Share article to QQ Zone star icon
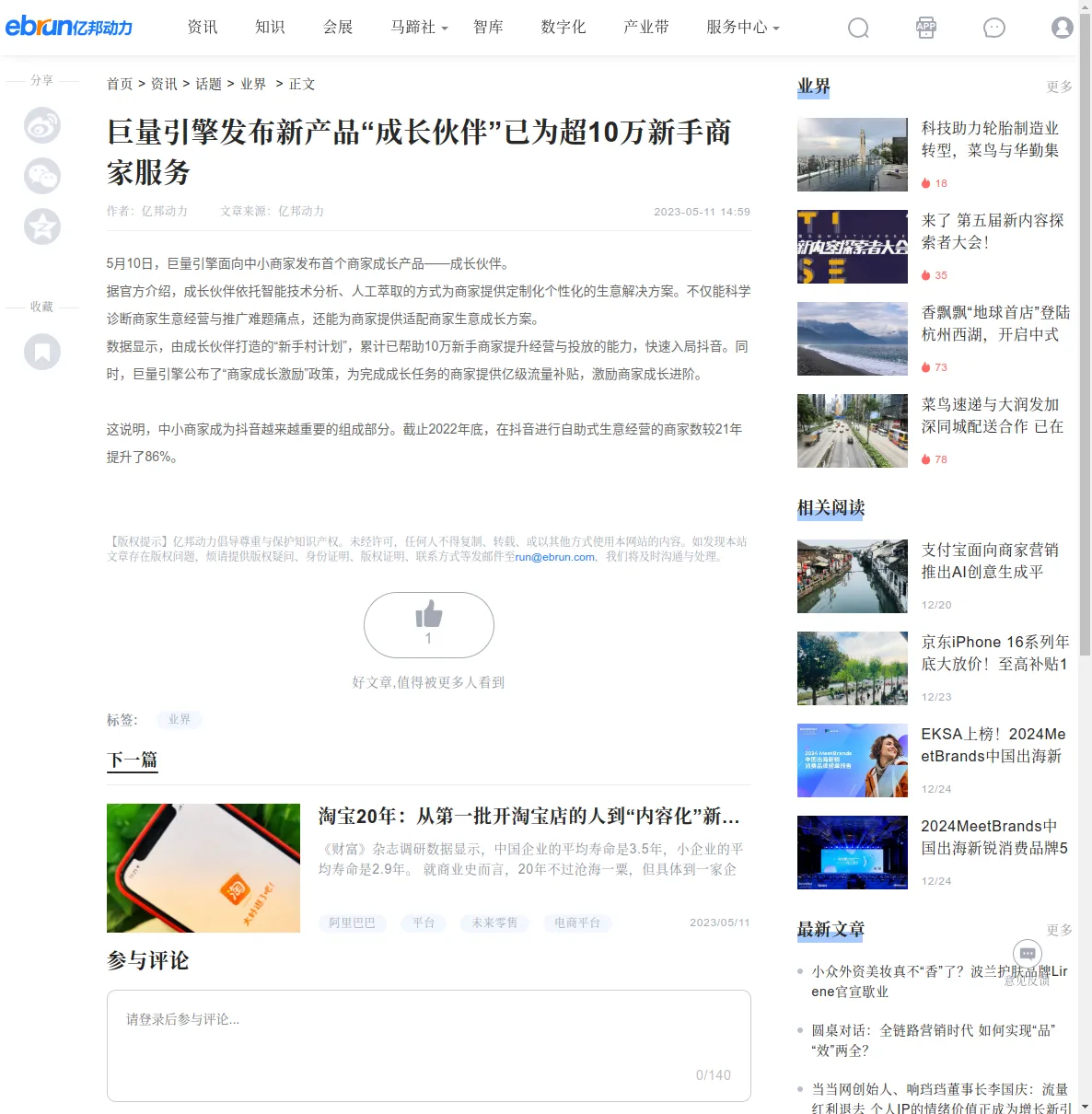 [42, 226]
